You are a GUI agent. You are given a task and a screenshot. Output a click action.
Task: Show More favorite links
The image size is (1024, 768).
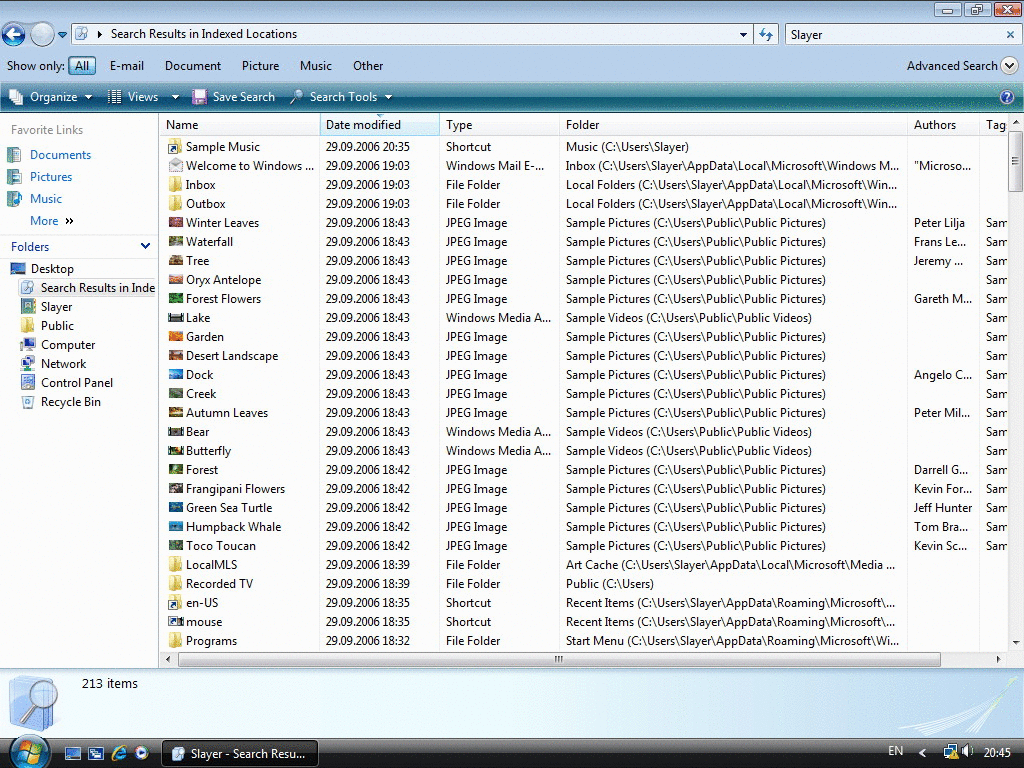tap(52, 221)
